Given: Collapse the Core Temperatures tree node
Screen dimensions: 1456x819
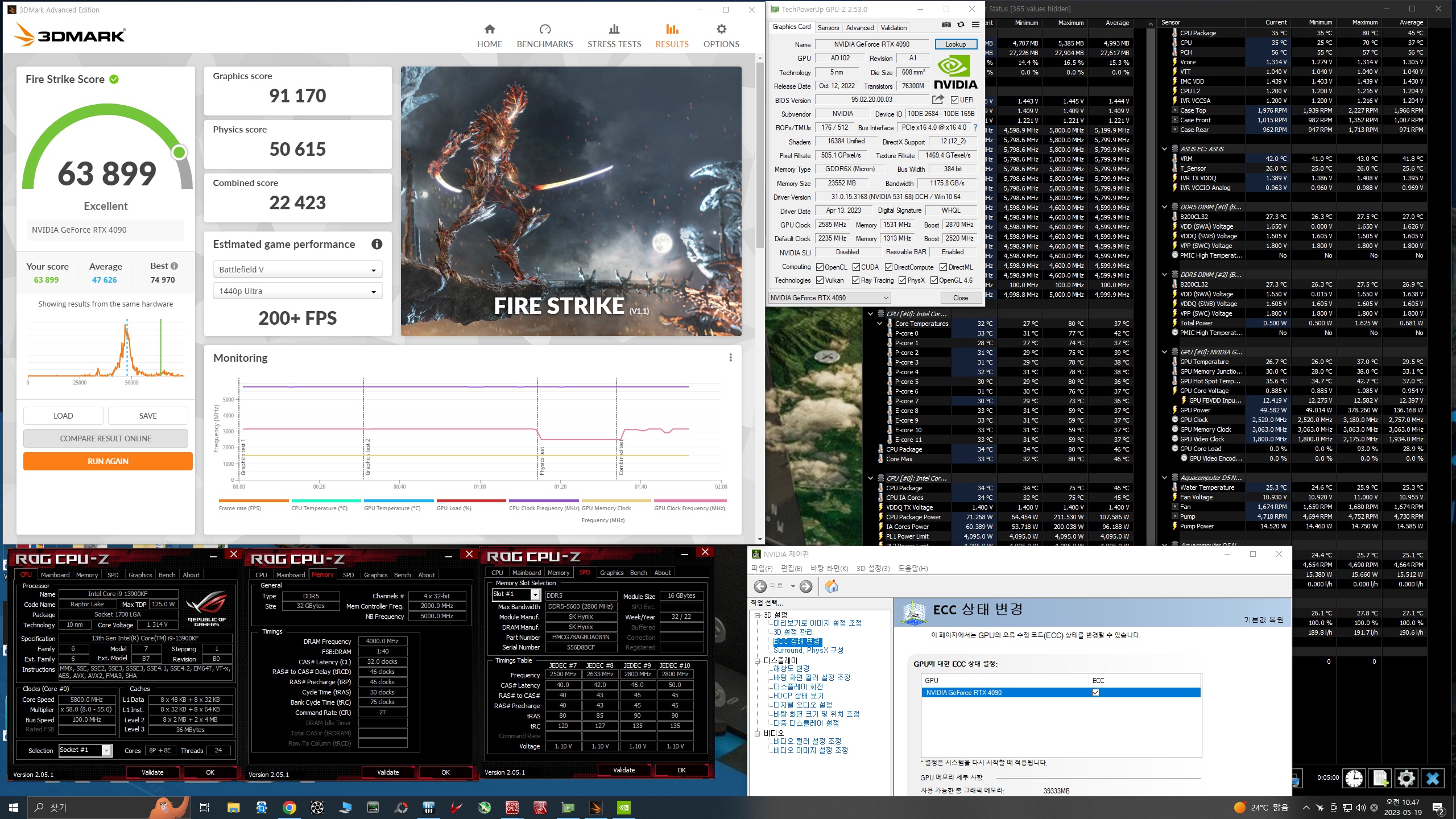Looking at the screenshot, I should pyautogui.click(x=879, y=324).
